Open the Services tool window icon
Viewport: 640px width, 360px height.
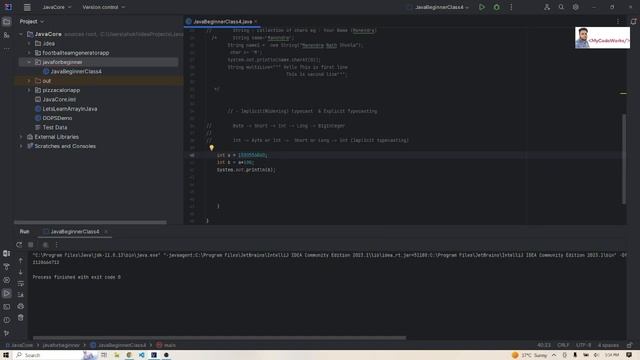tap(7, 280)
